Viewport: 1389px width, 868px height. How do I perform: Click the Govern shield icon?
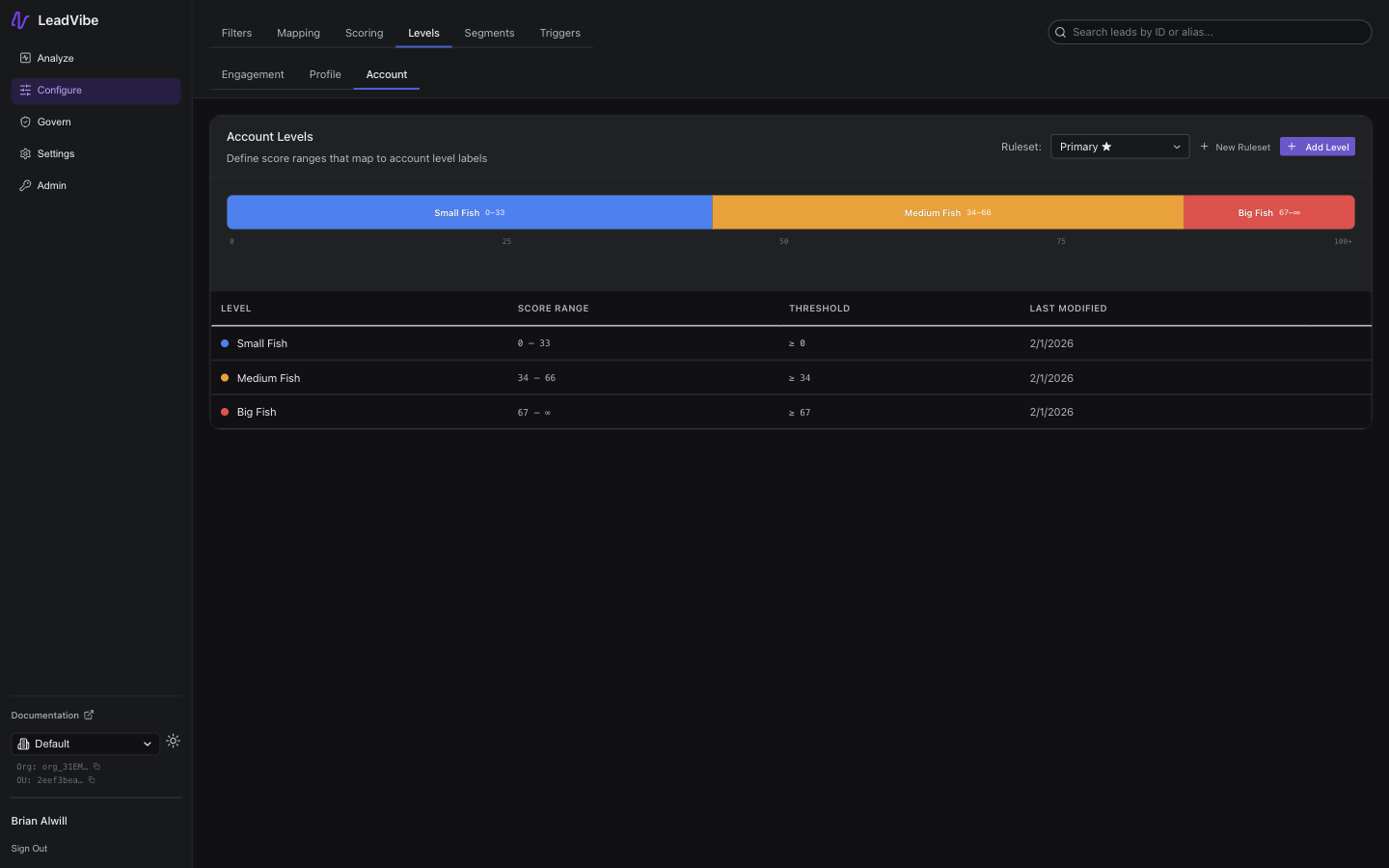[x=25, y=122]
